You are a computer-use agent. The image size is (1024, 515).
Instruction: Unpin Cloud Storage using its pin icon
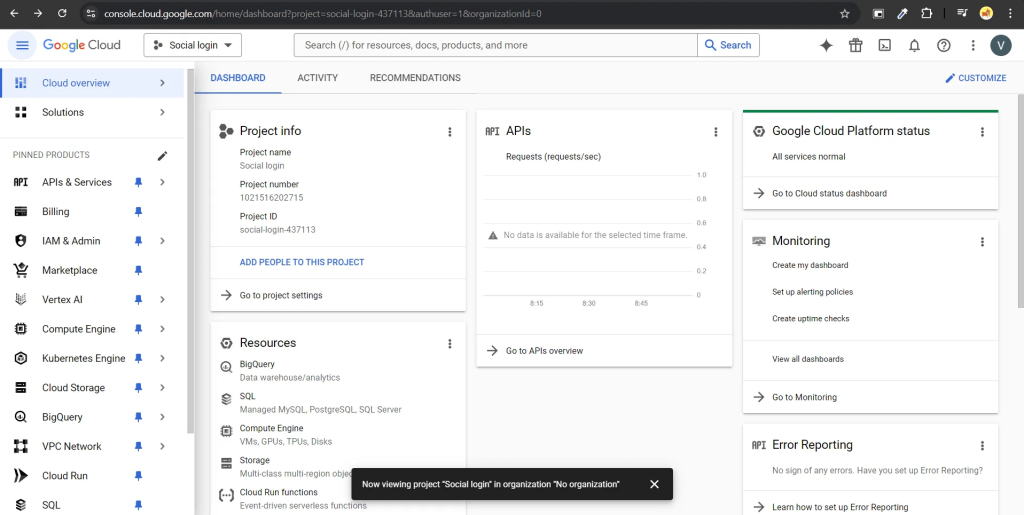(x=138, y=388)
